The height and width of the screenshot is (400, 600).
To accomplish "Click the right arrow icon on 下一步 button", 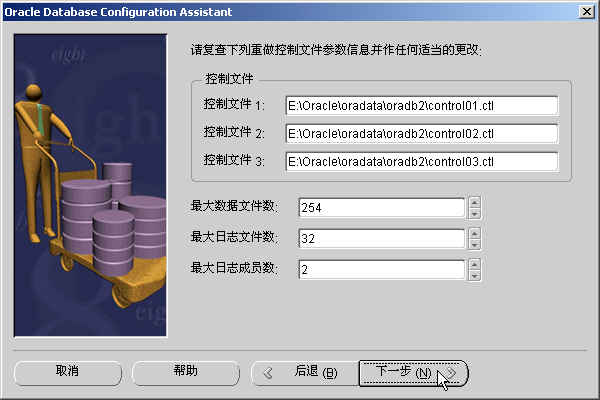I will point(452,373).
